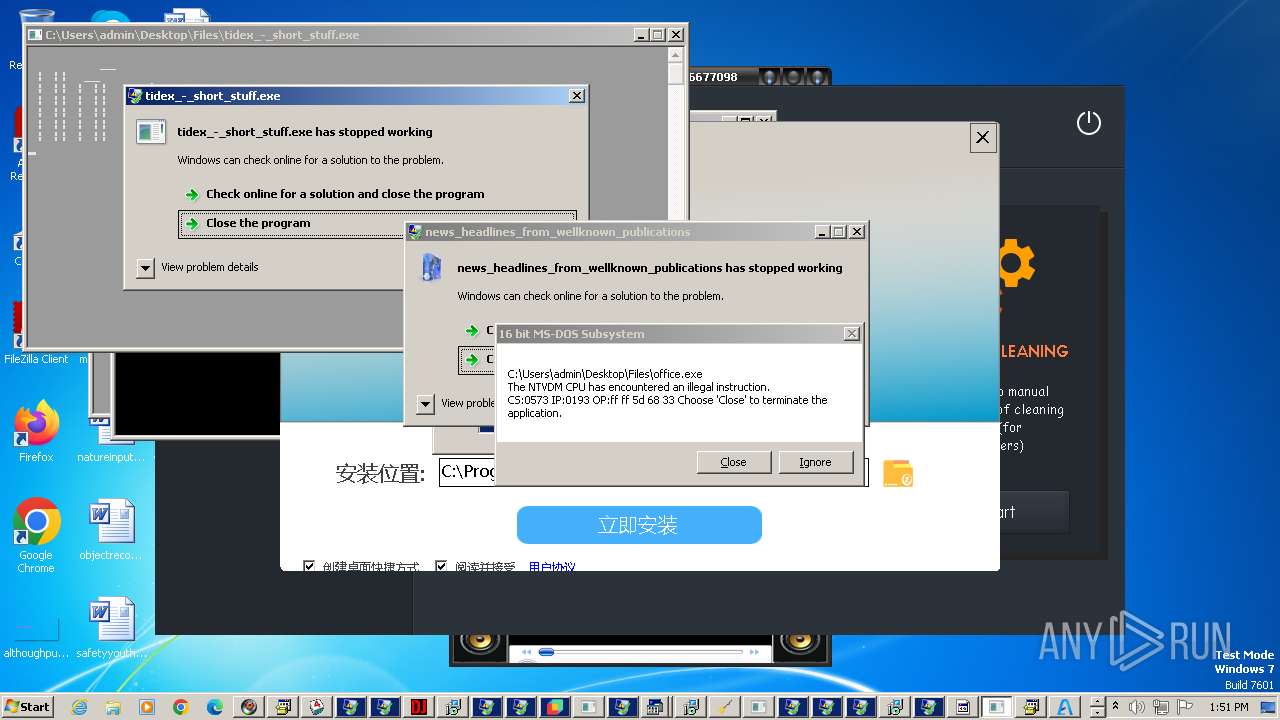1280x720 pixels.
Task: Click the taskbar clock showing 1:51 PM
Action: coord(1228,707)
